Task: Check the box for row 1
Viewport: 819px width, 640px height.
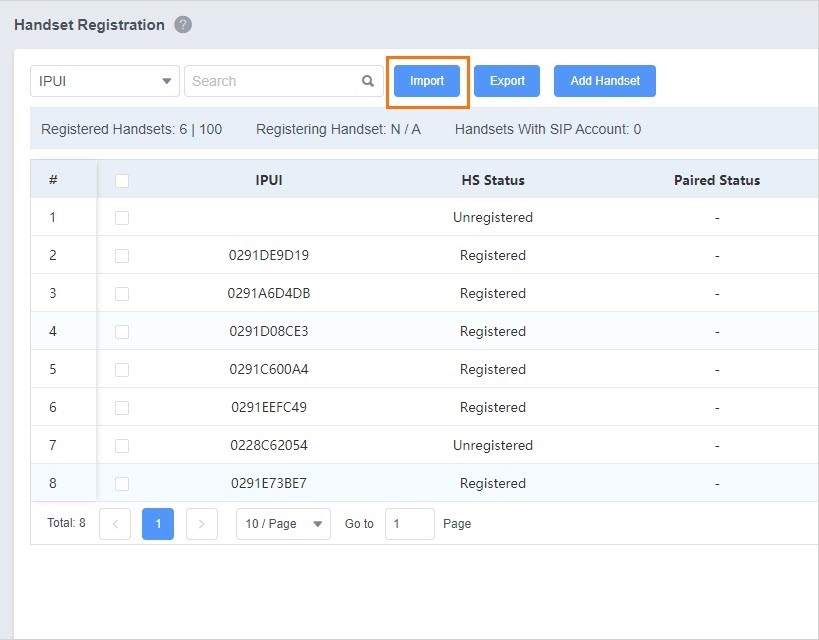Action: pyautogui.click(x=122, y=218)
